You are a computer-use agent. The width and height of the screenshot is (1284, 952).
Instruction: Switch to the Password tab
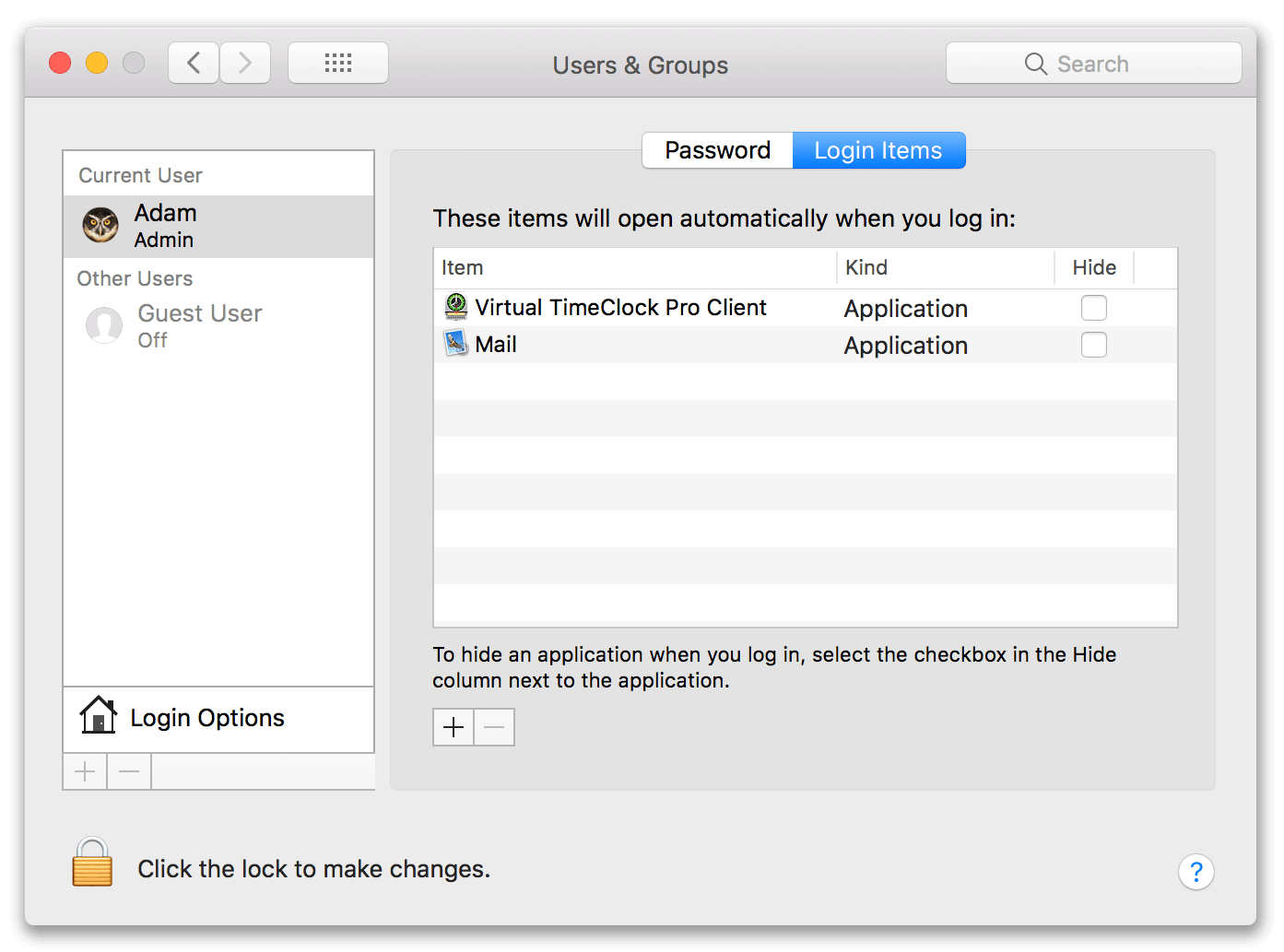(717, 150)
